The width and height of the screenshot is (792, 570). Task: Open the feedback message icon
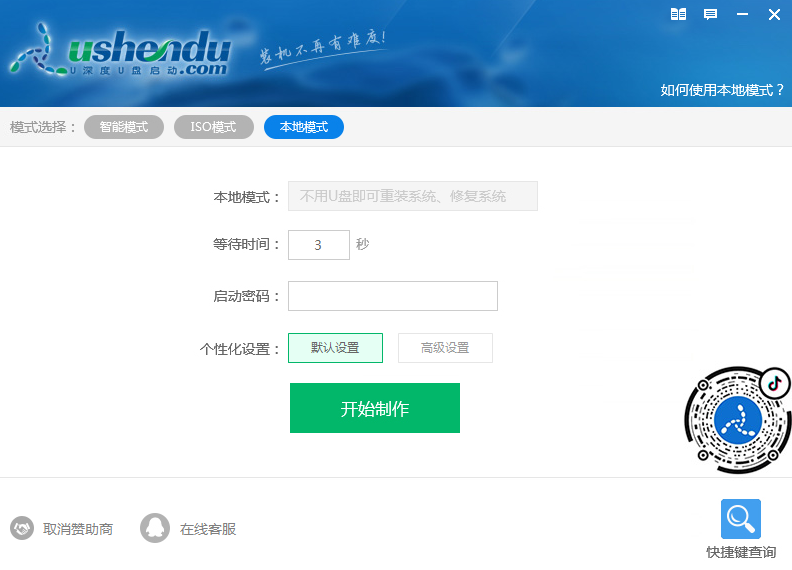710,14
